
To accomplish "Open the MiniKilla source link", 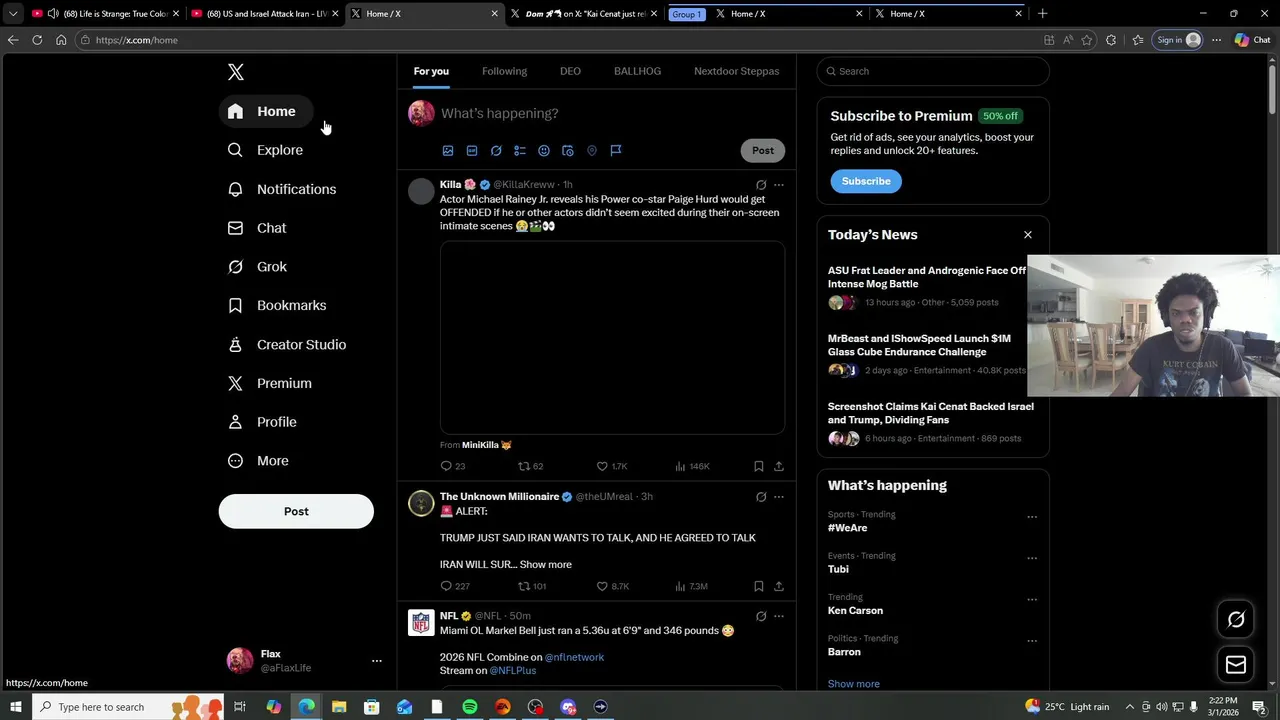I will click(486, 445).
